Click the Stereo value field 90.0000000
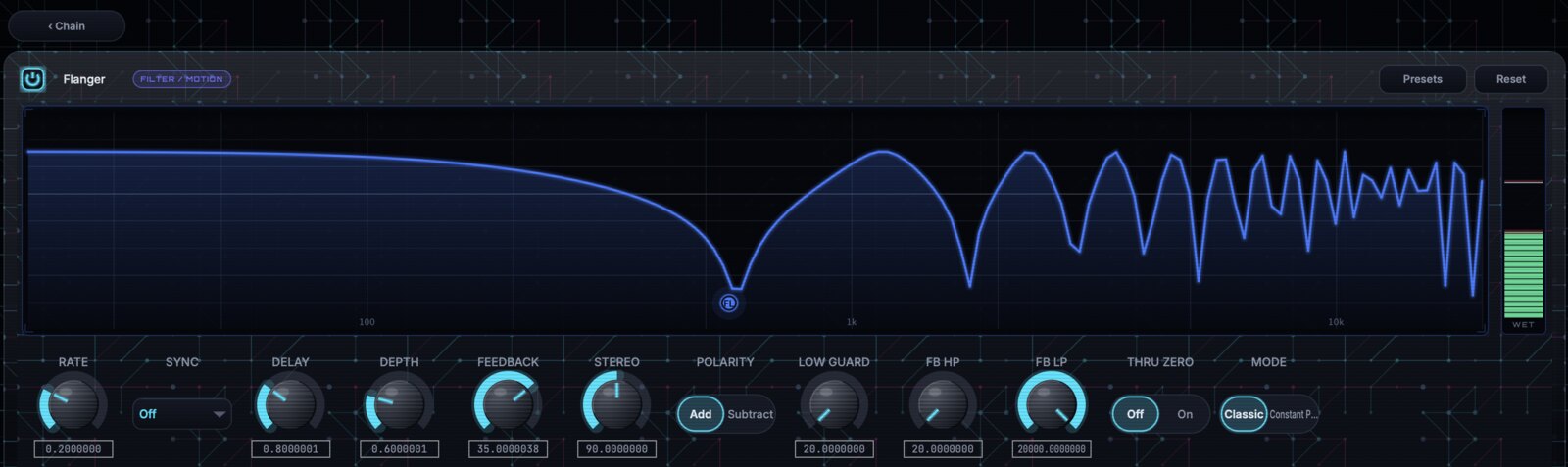The width and height of the screenshot is (1568, 467). 616,449
